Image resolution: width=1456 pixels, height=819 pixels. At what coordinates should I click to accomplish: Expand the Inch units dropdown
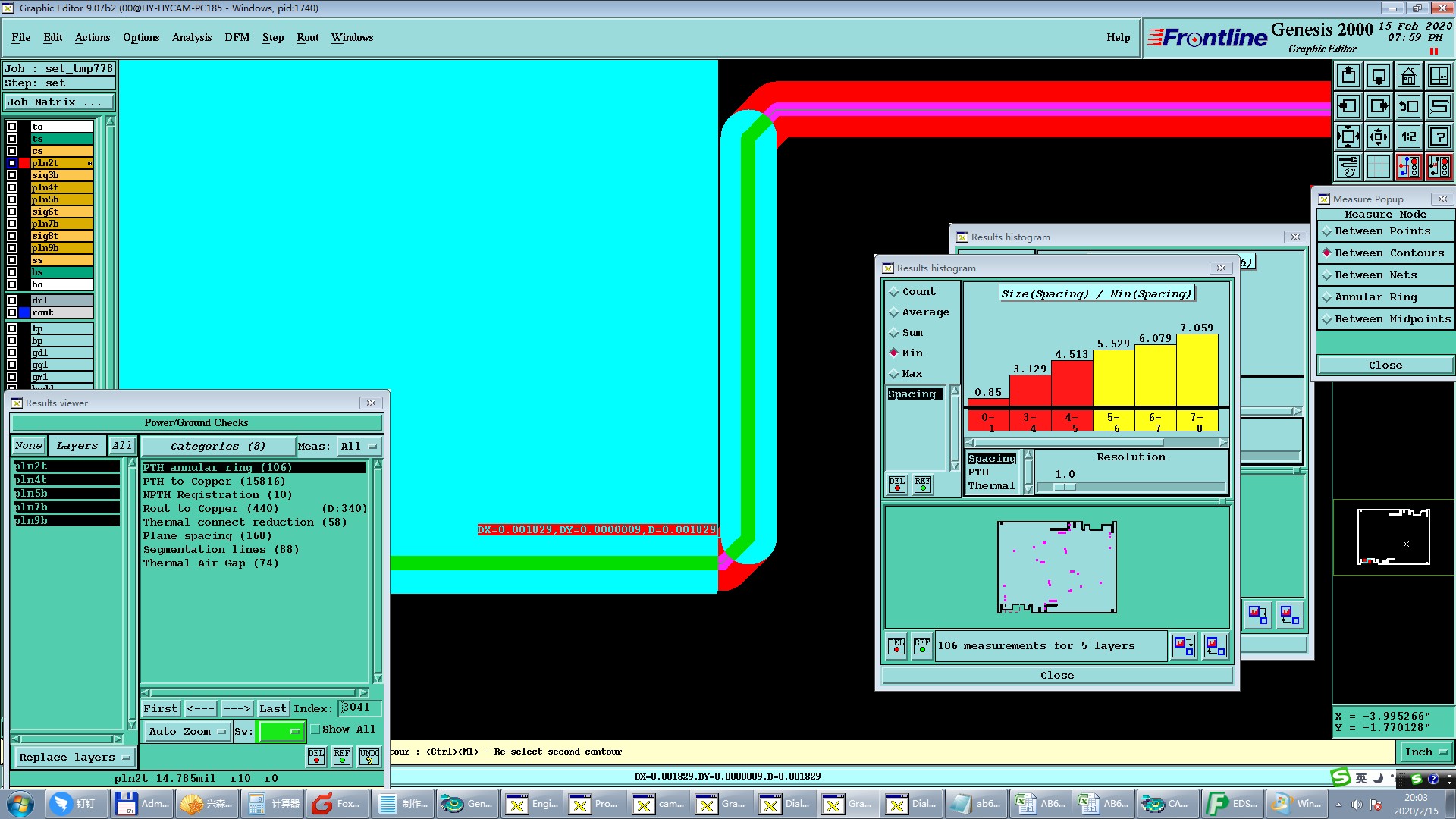(1425, 752)
